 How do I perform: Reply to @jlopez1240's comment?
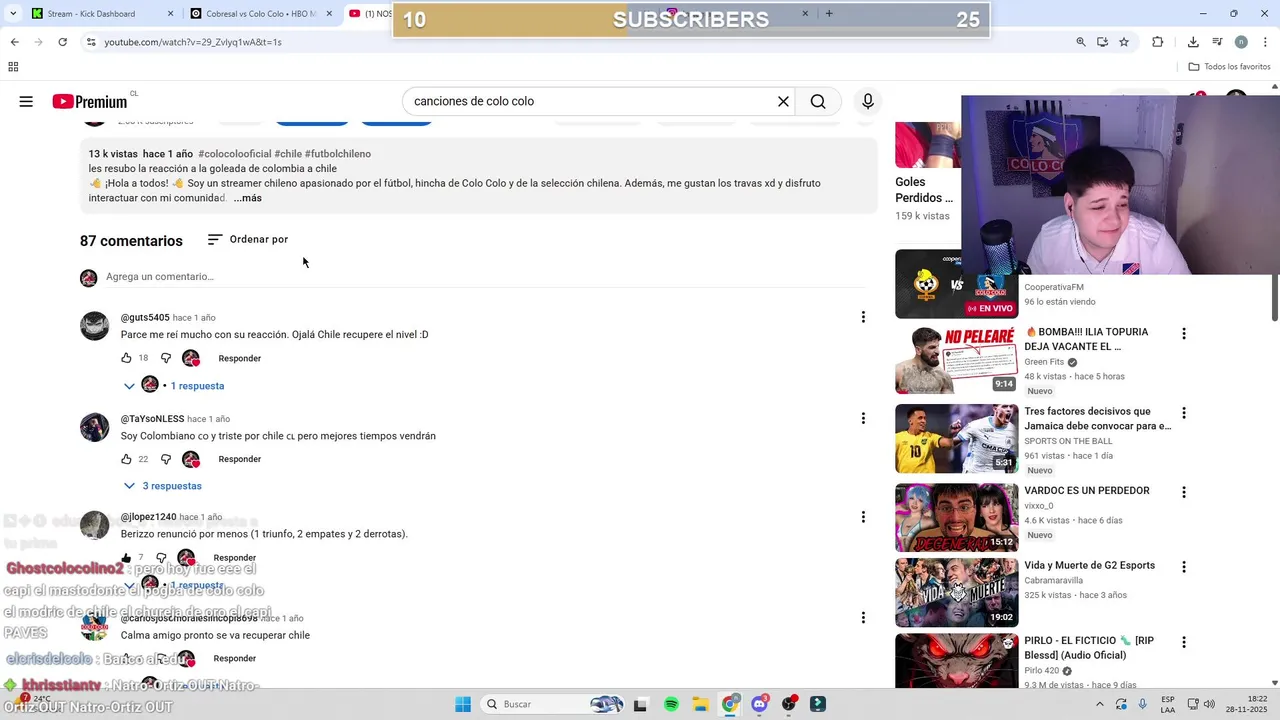pyautogui.click(x=235, y=558)
